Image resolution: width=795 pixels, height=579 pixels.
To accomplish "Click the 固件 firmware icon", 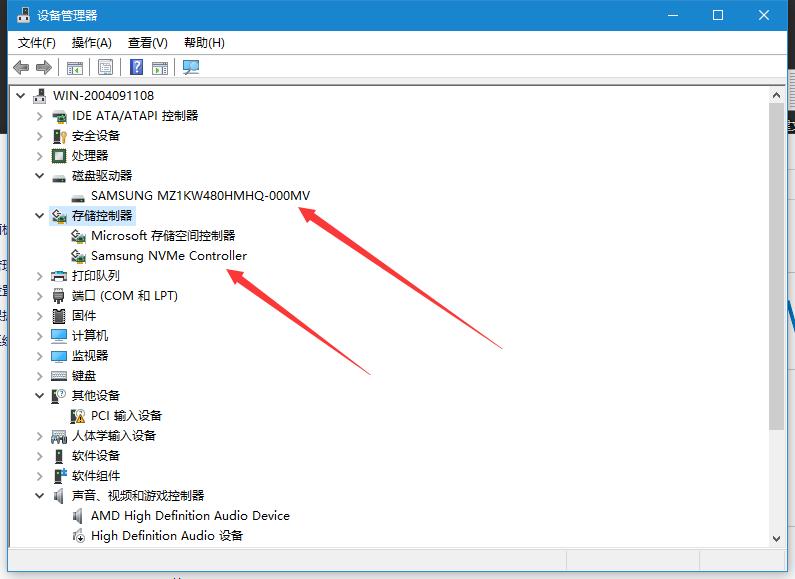I will (59, 316).
